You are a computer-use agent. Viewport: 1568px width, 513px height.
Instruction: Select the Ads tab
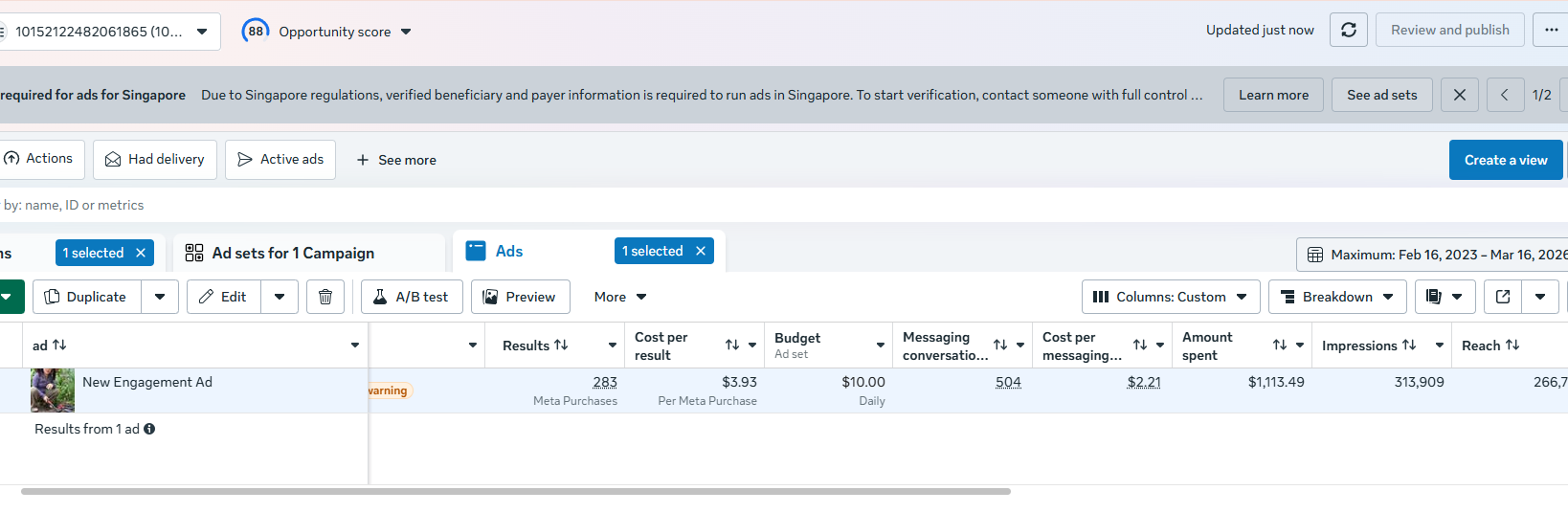coord(509,251)
